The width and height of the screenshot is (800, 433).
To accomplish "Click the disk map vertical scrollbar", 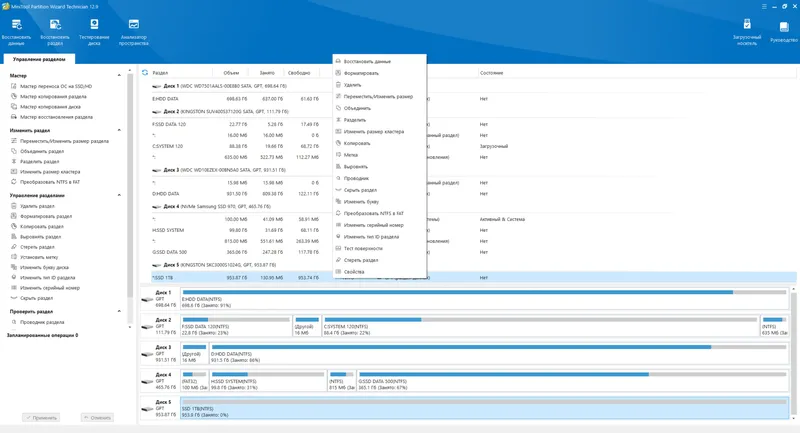I will 793,353.
